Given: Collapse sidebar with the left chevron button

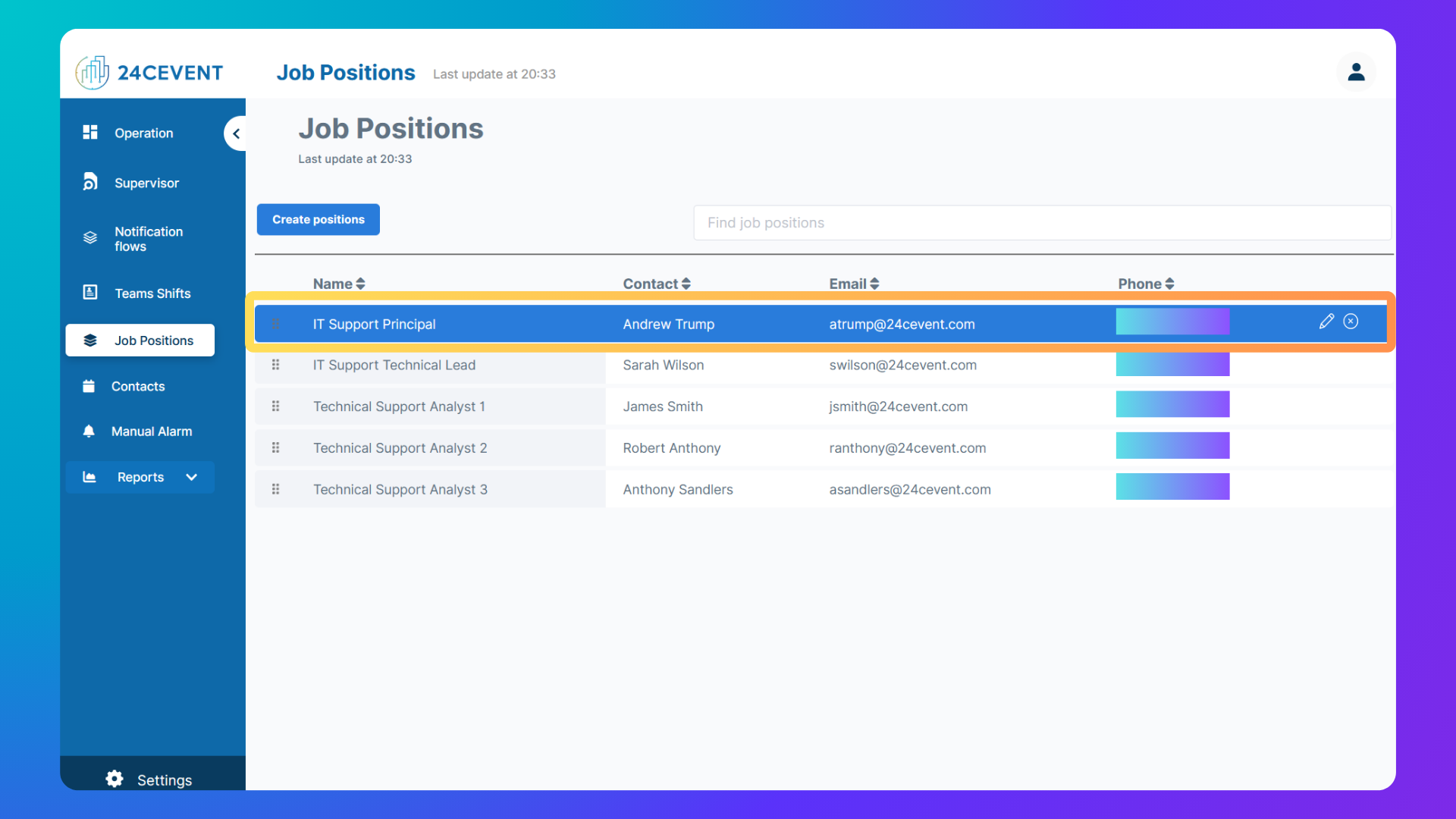Looking at the screenshot, I should tap(236, 133).
